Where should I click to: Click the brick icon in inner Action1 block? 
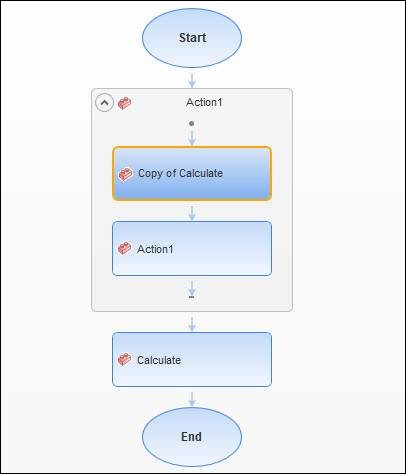[125, 248]
